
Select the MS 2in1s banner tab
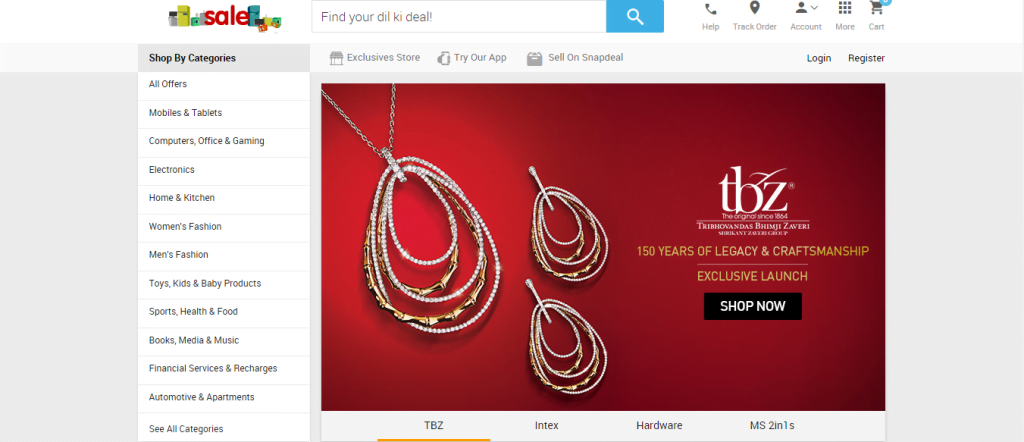pos(772,426)
